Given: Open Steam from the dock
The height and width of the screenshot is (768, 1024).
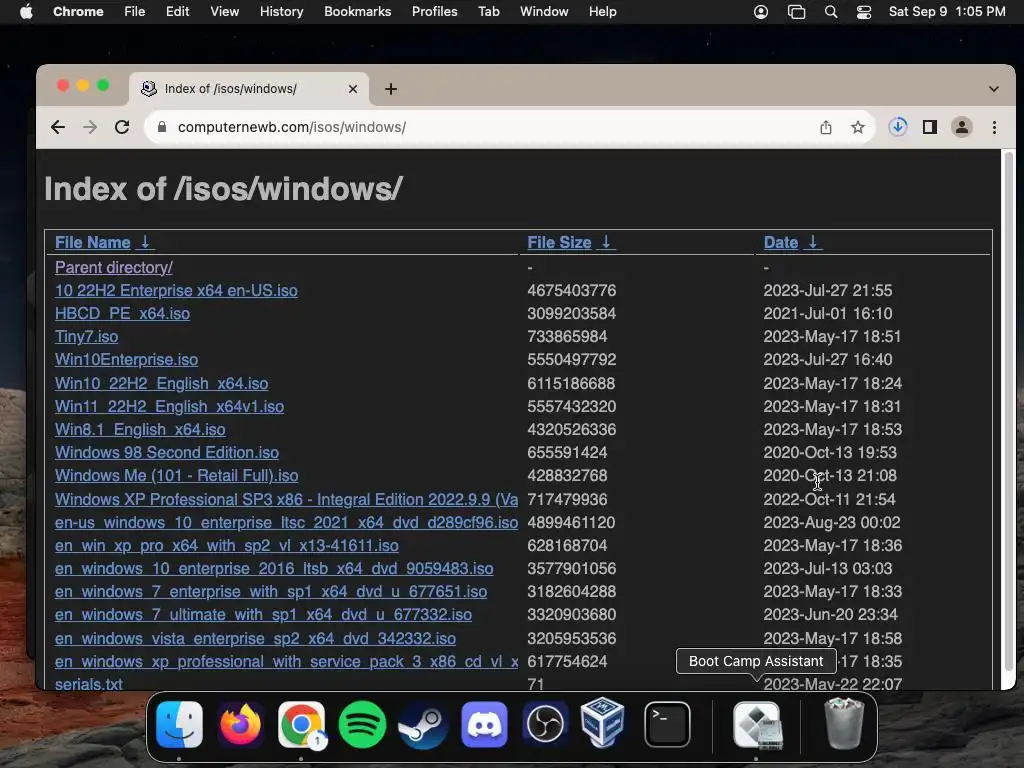Looking at the screenshot, I should (423, 724).
